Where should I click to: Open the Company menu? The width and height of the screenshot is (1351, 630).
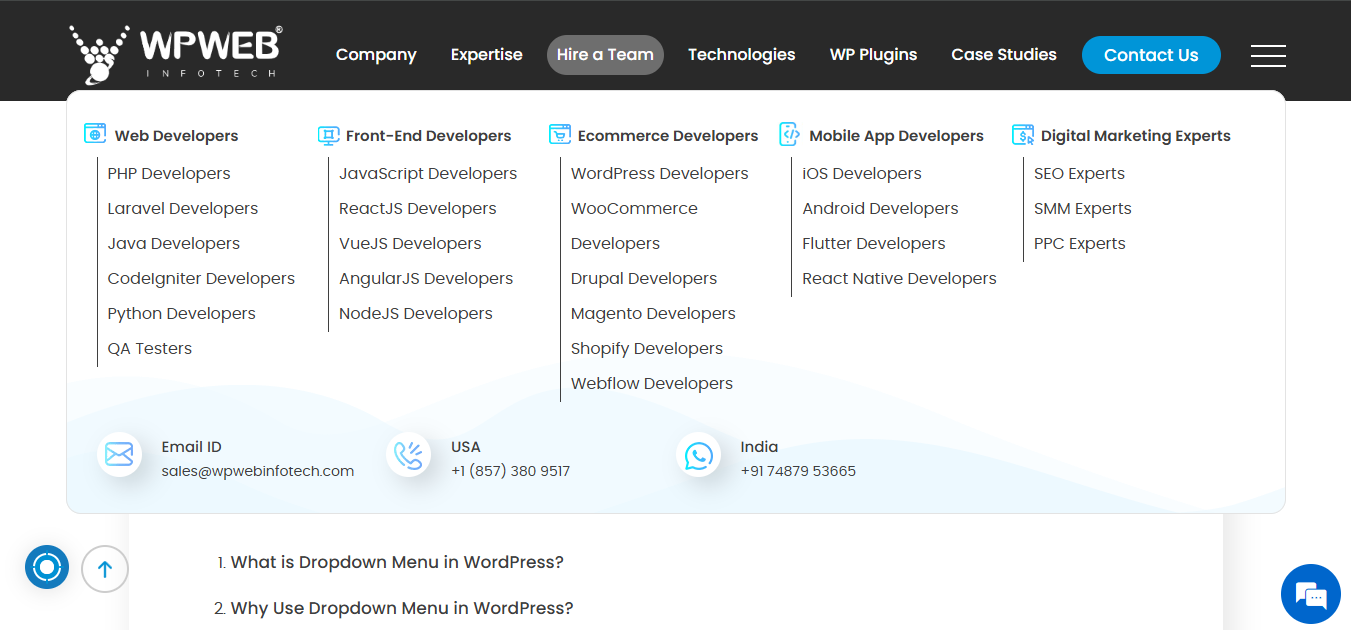(376, 55)
